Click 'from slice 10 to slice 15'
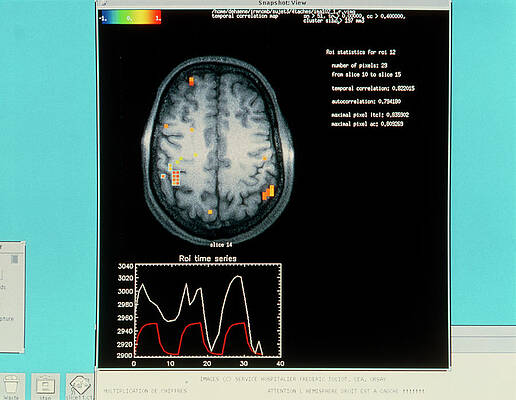This screenshot has height=400, width=516. (x=366, y=75)
